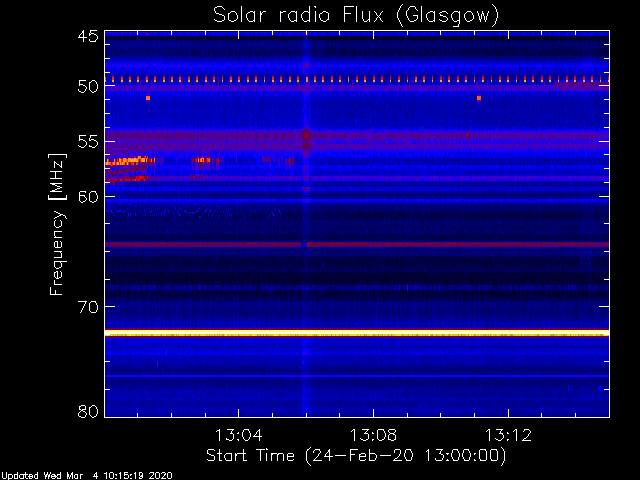The image size is (640, 480).
Task: Click the "Start Time (24-Feb-20 13:00:00)" label
Action: coord(356,455)
